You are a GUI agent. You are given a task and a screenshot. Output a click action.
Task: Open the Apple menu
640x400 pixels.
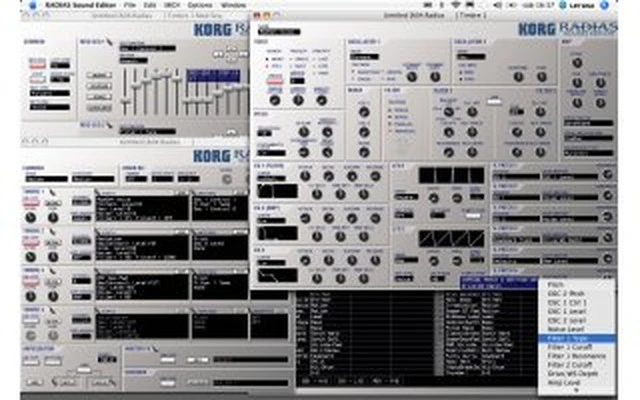click(x=33, y=5)
